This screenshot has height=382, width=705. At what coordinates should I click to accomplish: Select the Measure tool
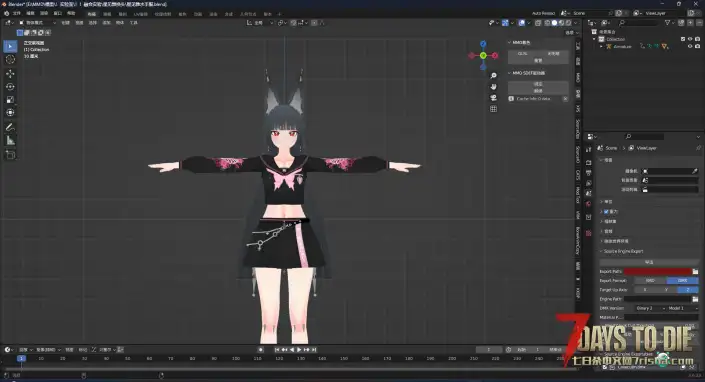pyautogui.click(x=10, y=141)
